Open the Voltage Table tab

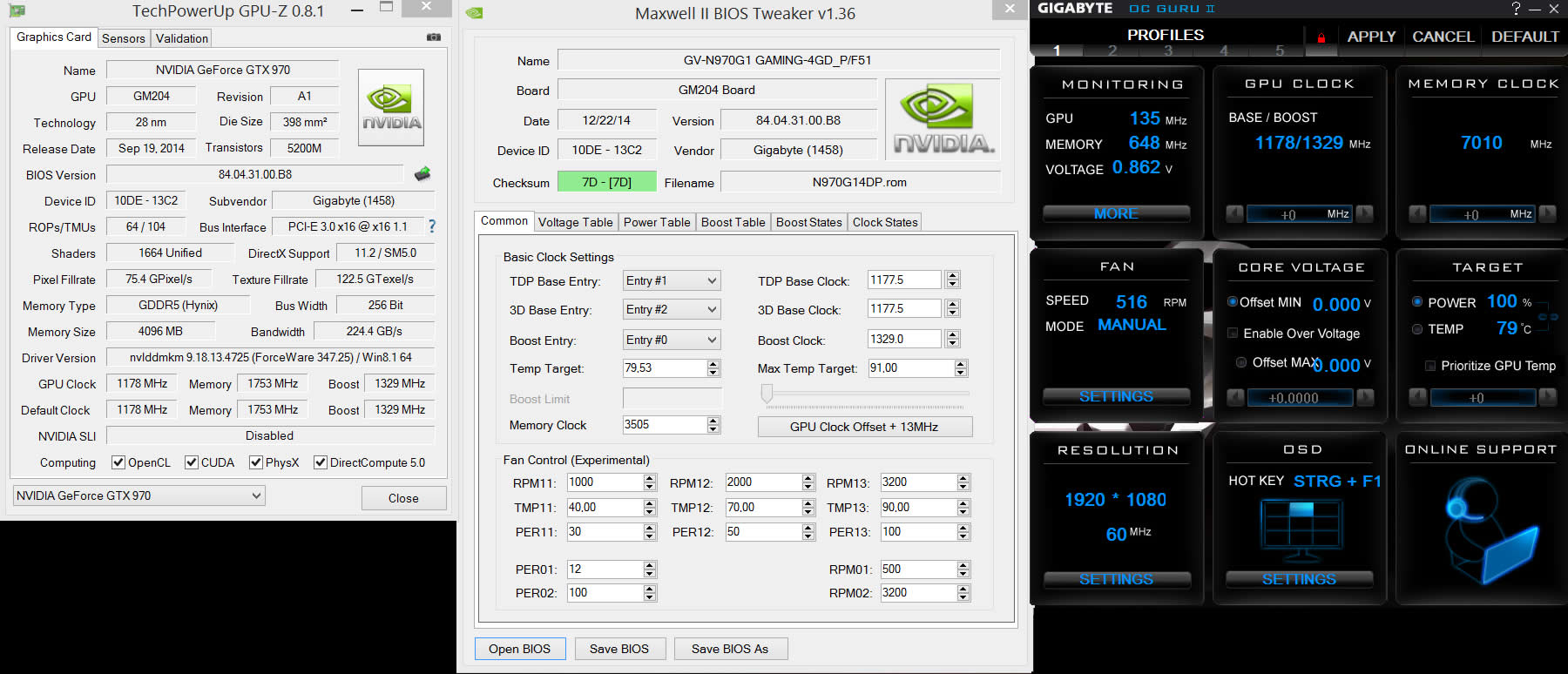coord(575,222)
